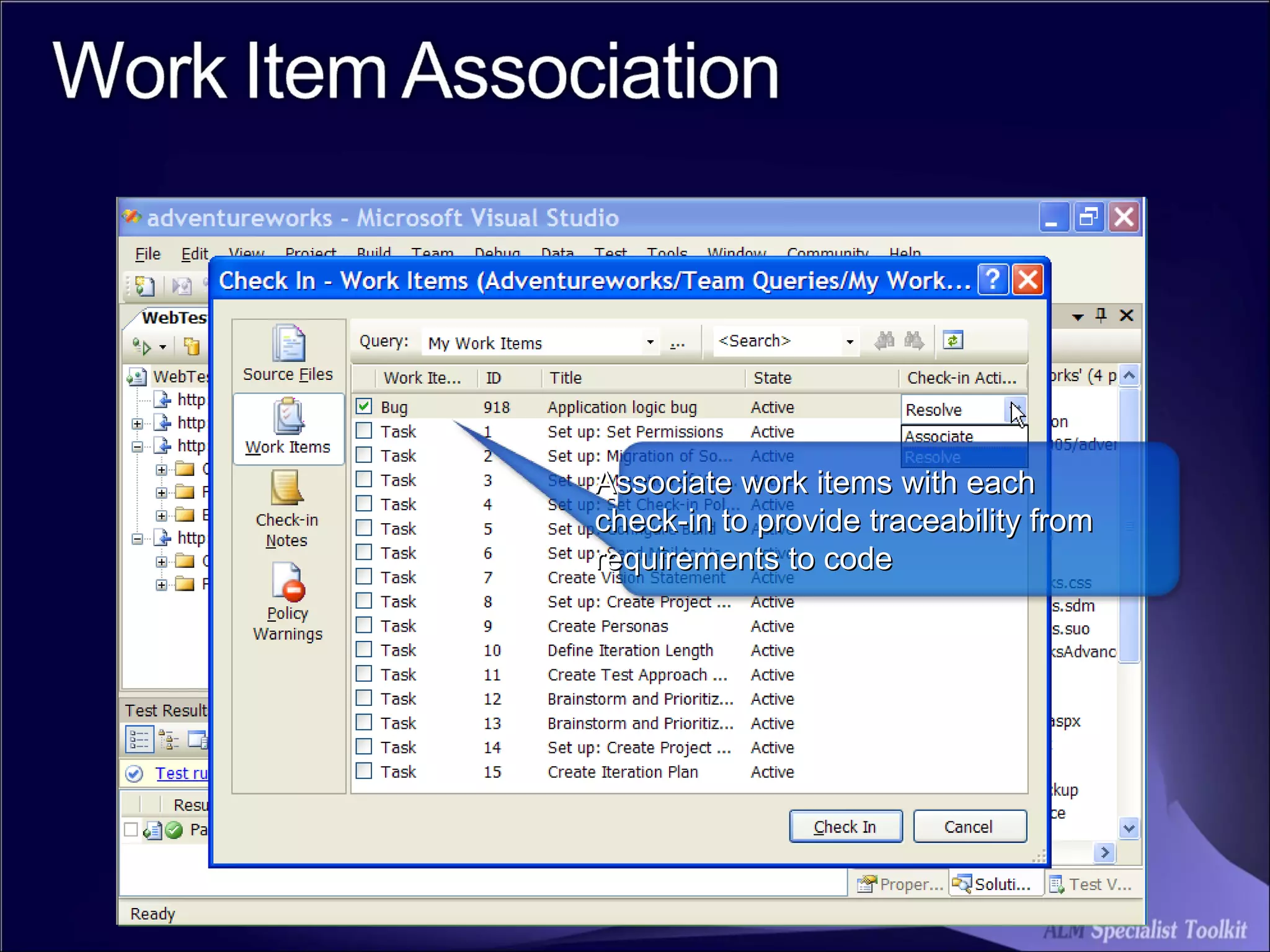The image size is (1270, 952).
Task: Sort by the Check-in Action column header
Action: click(x=962, y=378)
